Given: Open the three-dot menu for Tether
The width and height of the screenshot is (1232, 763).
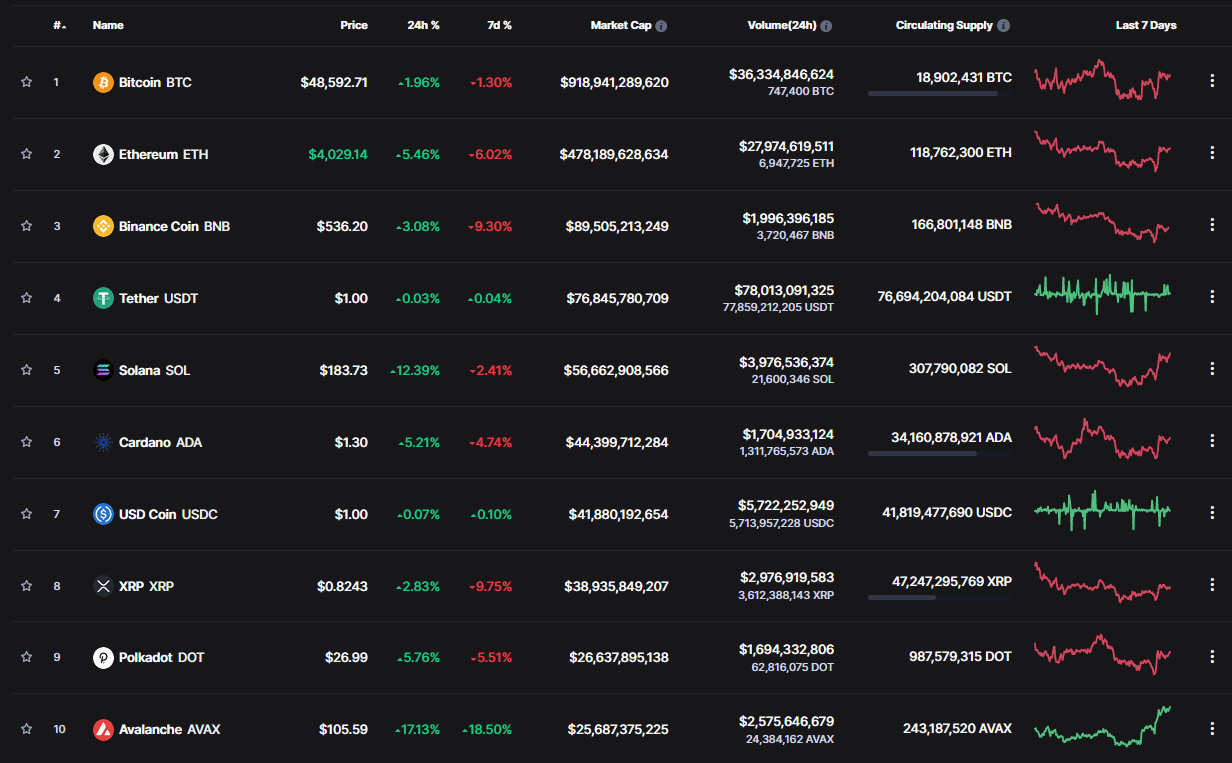Looking at the screenshot, I should coord(1212,298).
